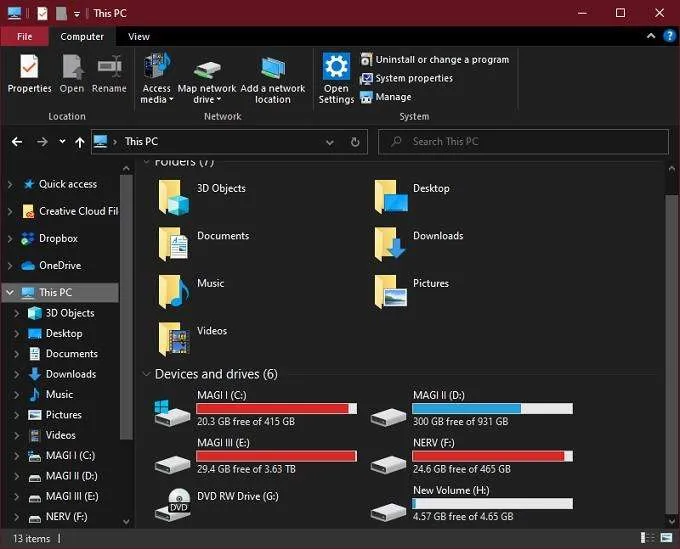This screenshot has height=549, width=680.
Task: Click the main pane vertical scrollbar
Action: 671,353
